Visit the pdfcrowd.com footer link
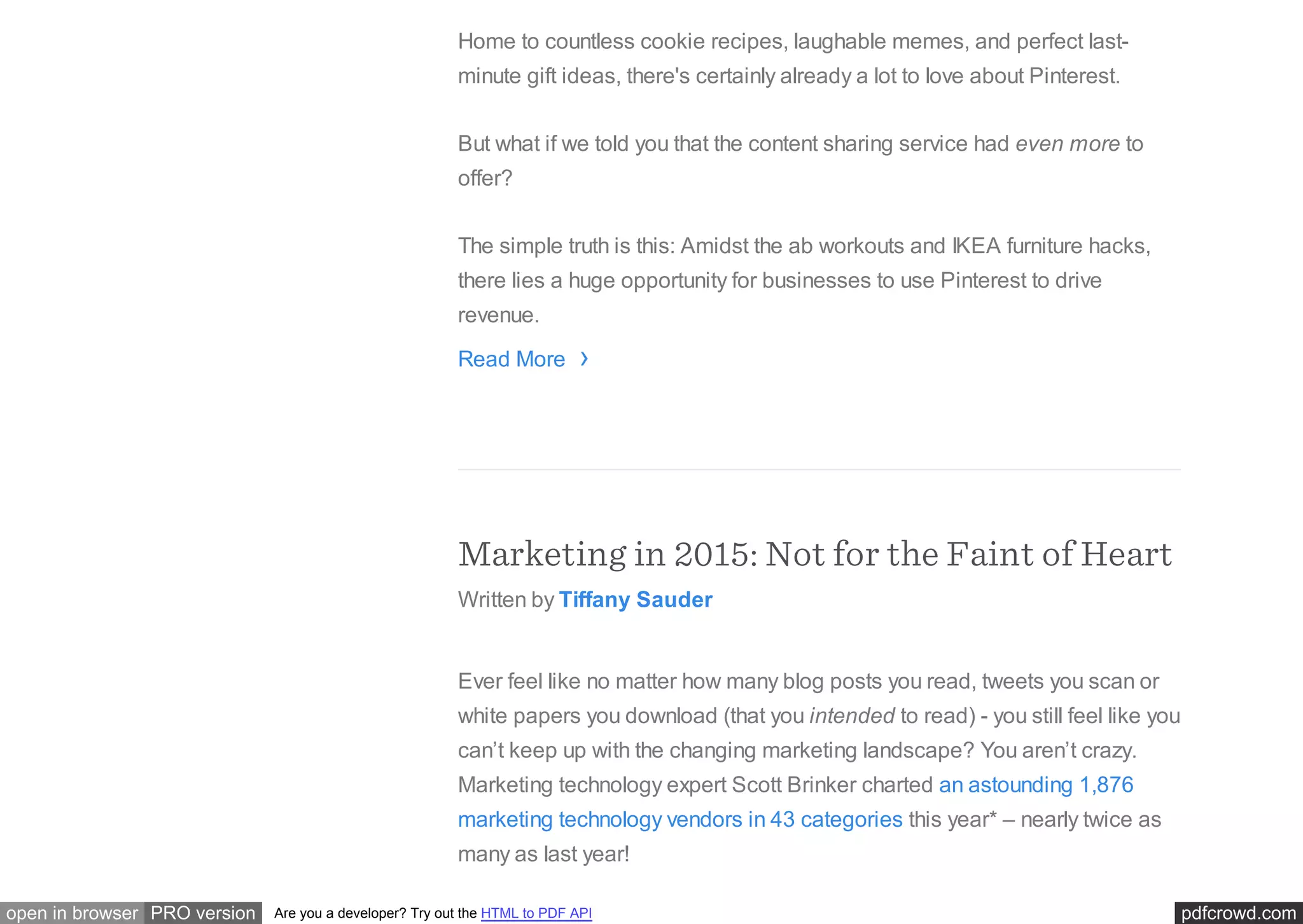The height and width of the screenshot is (924, 1303). 1238,913
